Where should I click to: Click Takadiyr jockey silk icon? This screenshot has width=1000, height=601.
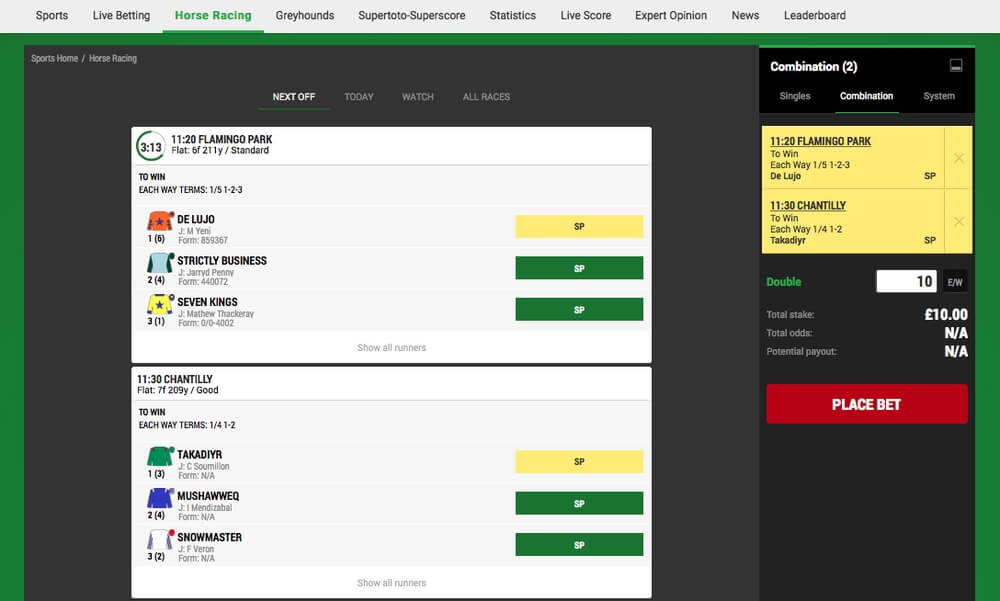160,457
